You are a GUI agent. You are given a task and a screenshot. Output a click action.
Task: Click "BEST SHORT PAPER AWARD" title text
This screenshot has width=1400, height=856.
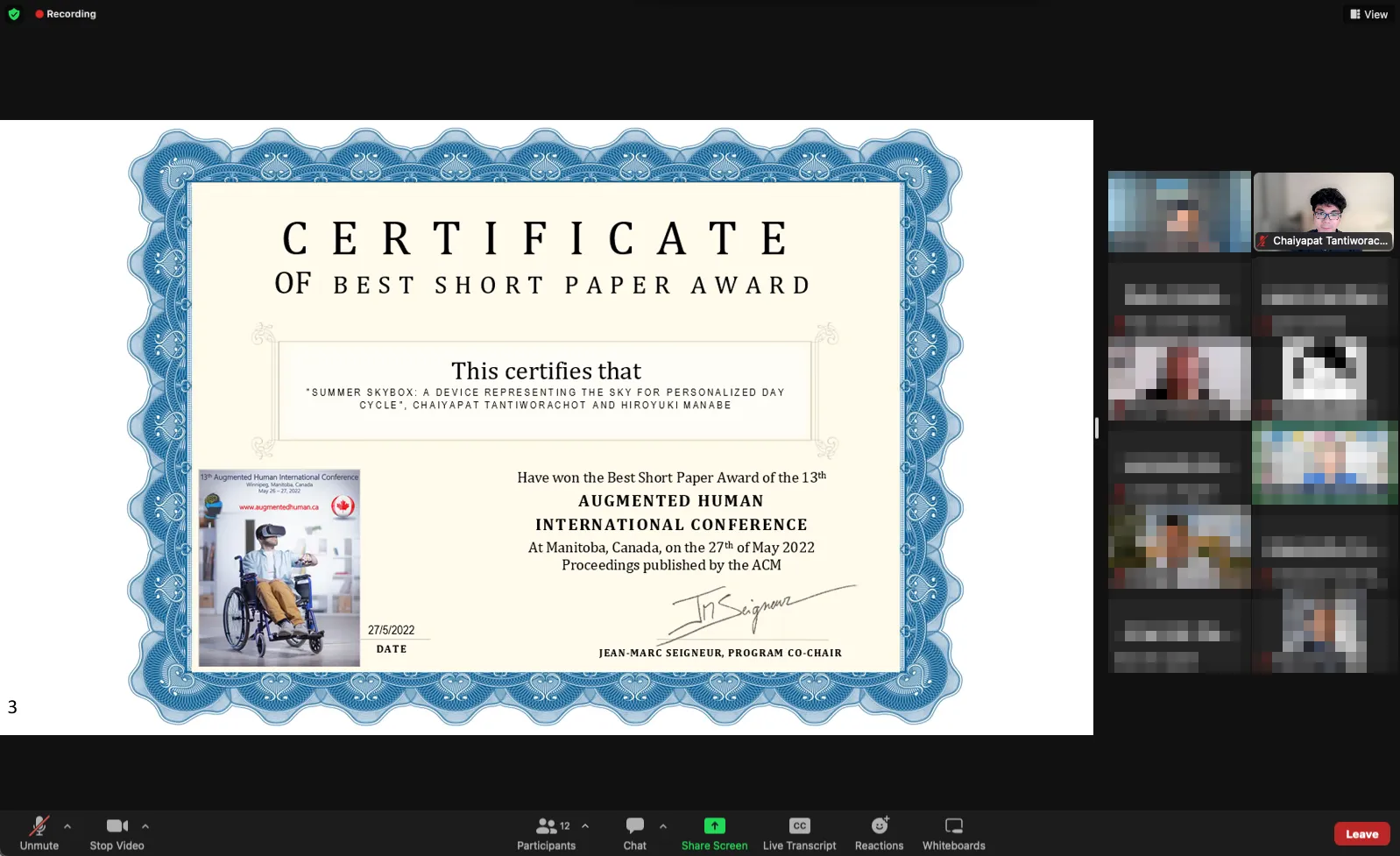pos(572,286)
